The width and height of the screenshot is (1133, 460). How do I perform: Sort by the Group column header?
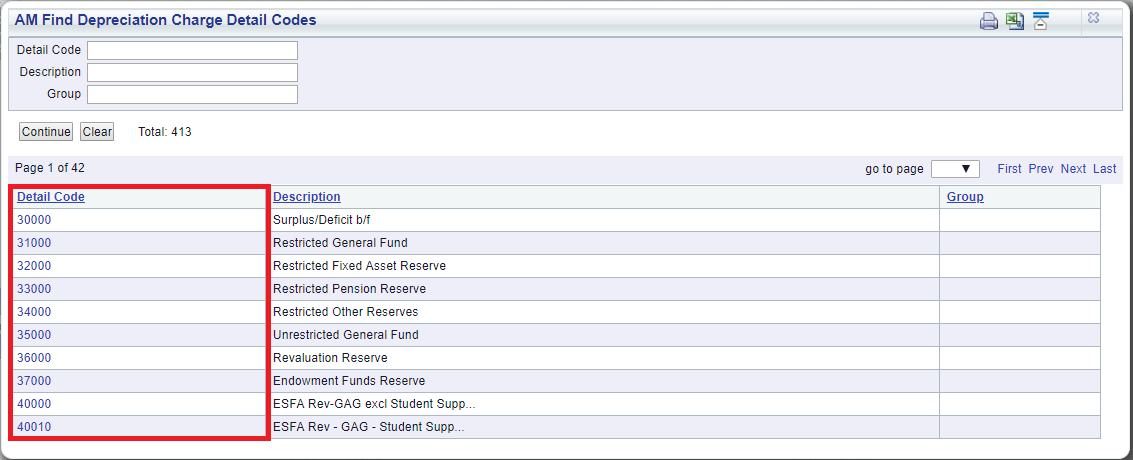click(965, 197)
